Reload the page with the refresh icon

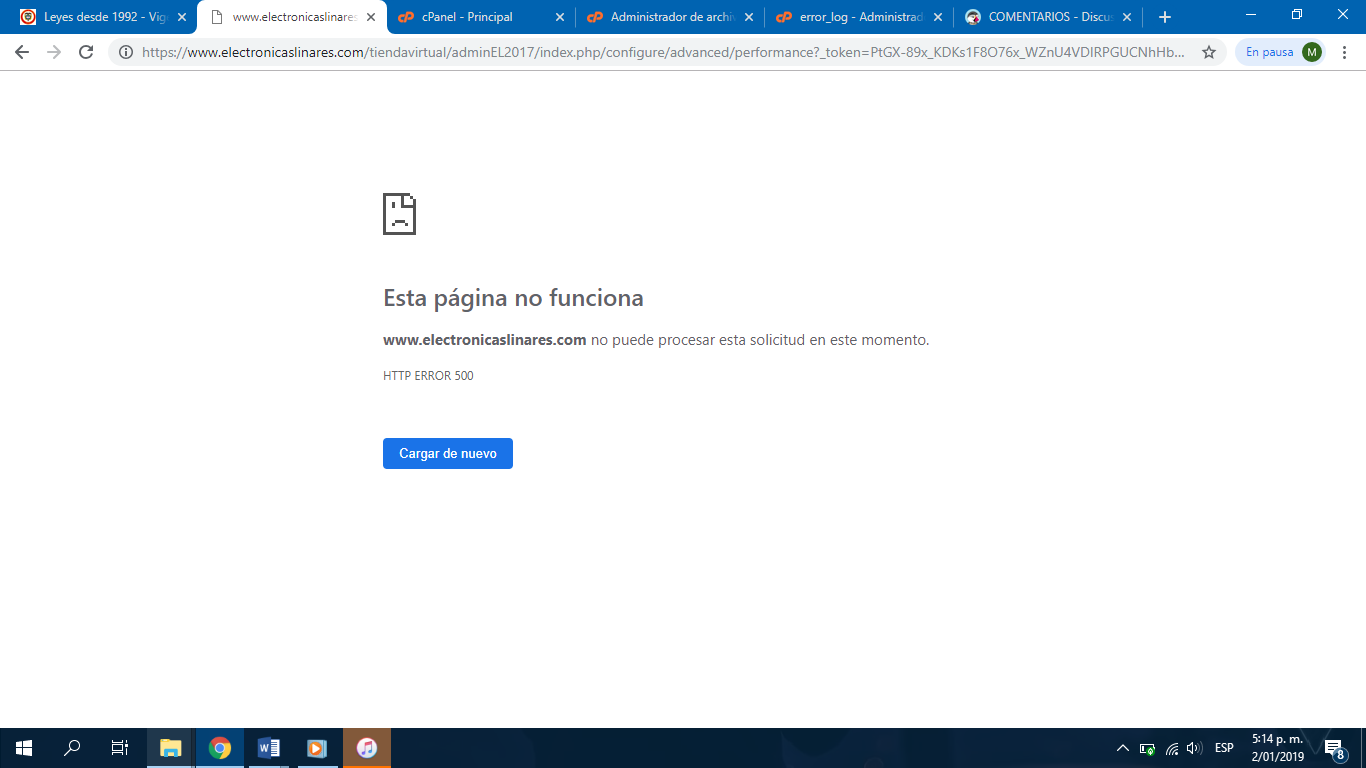pos(86,52)
